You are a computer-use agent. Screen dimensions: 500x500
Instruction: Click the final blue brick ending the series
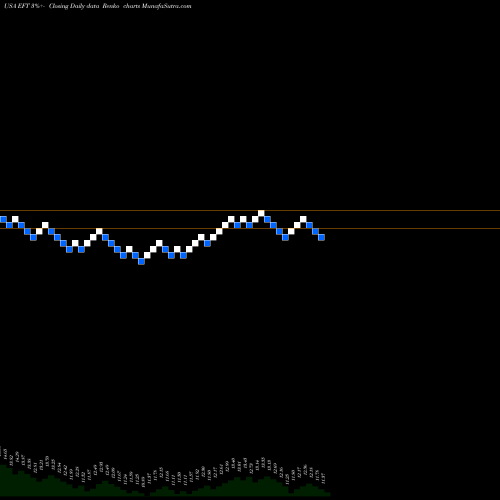click(x=321, y=237)
